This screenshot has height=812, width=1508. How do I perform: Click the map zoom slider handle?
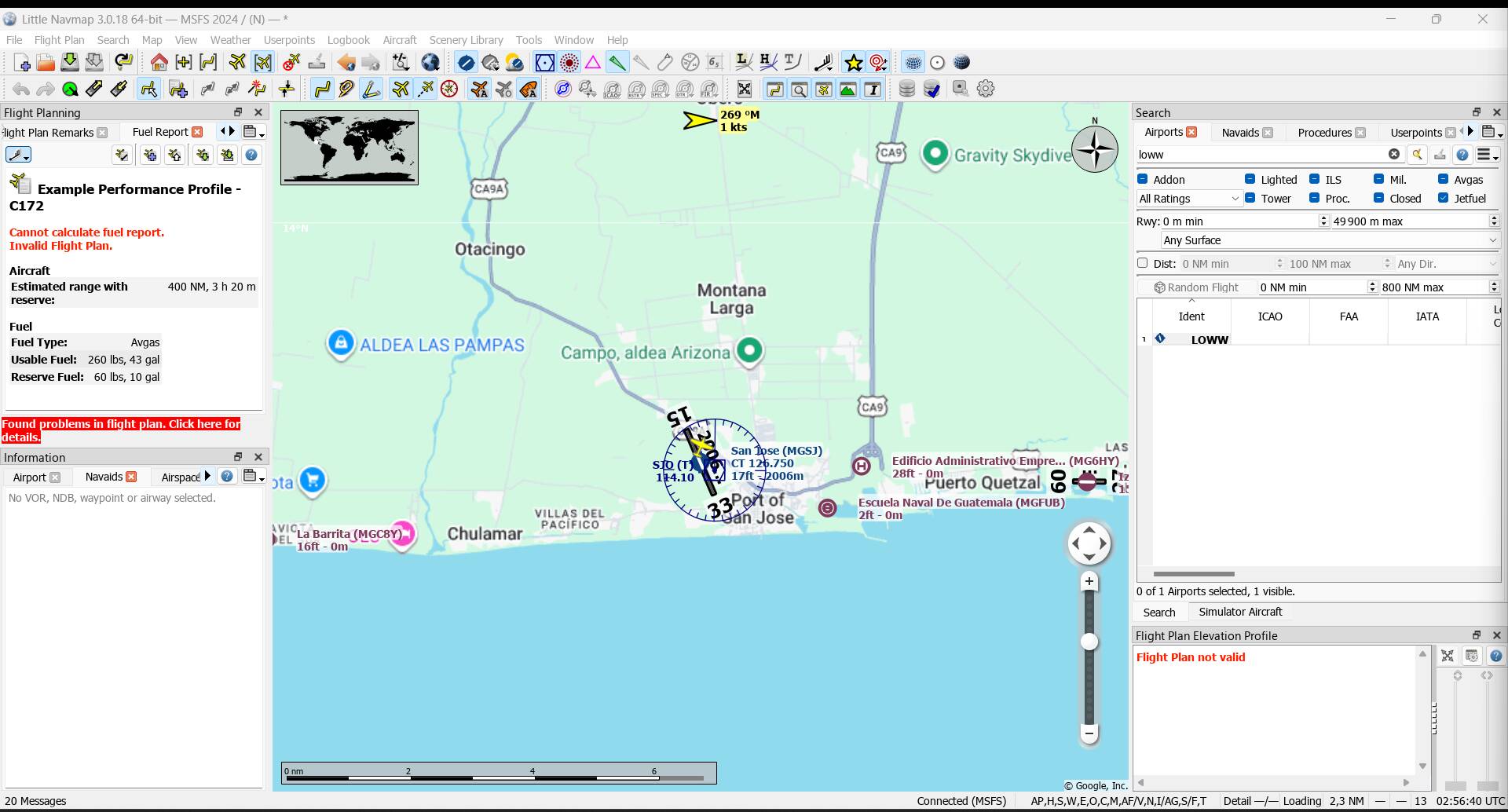click(x=1089, y=642)
